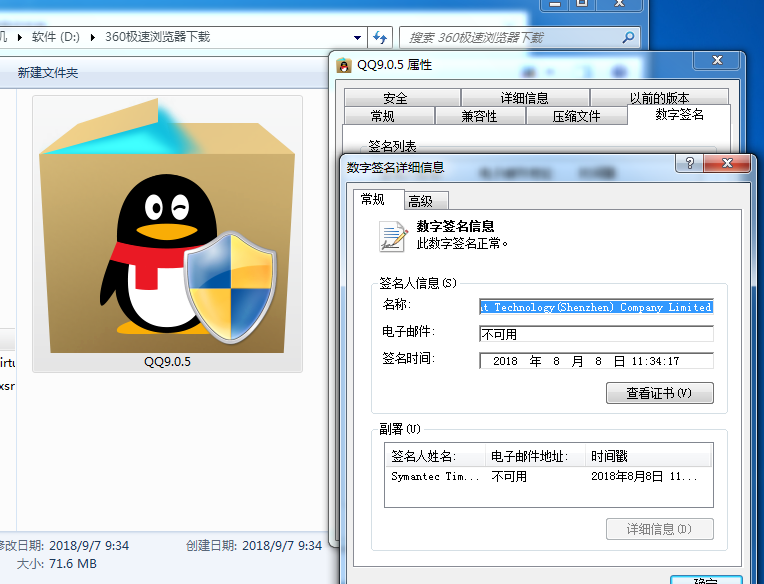This screenshot has width=764, height=584.
Task: Open the 压缩文件 tab
Action: coord(576,116)
